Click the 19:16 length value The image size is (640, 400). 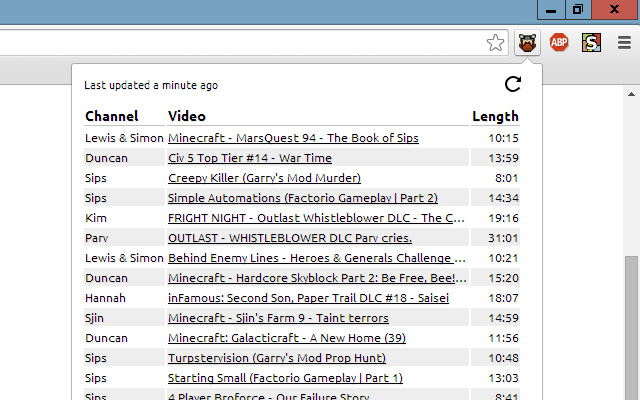tap(503, 218)
